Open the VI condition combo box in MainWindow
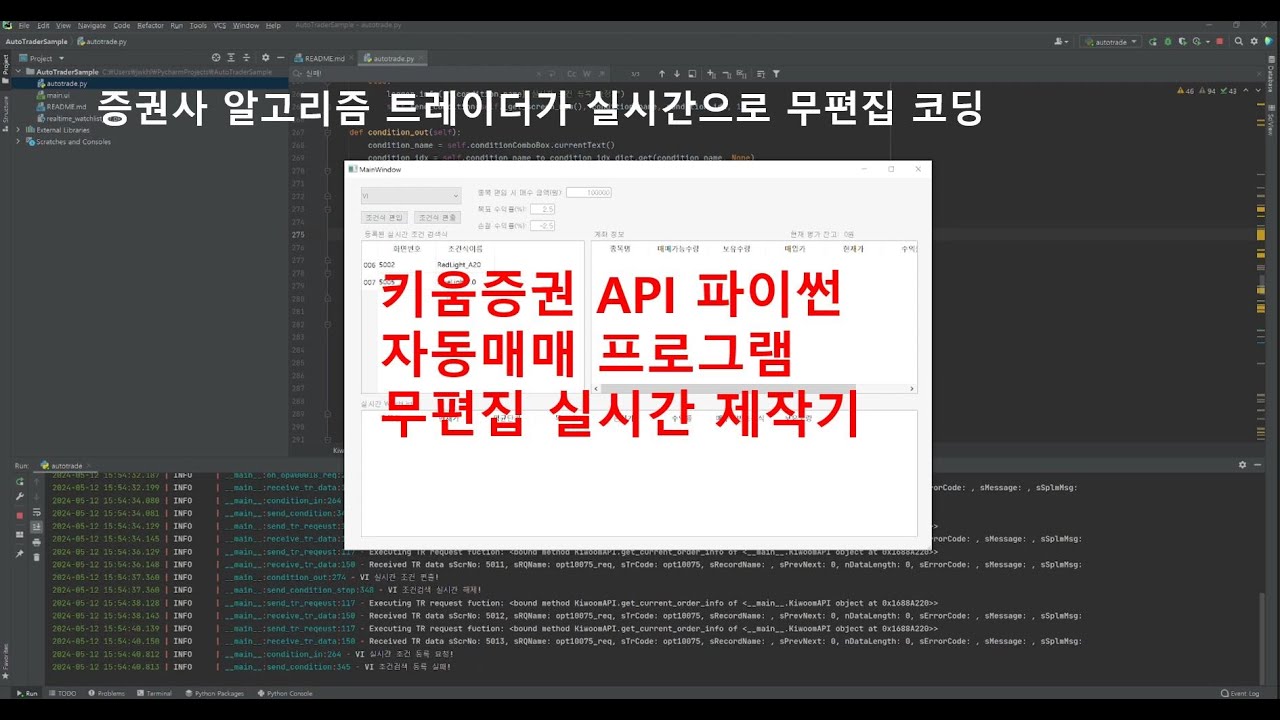The width and height of the screenshot is (1280, 720). 411,196
